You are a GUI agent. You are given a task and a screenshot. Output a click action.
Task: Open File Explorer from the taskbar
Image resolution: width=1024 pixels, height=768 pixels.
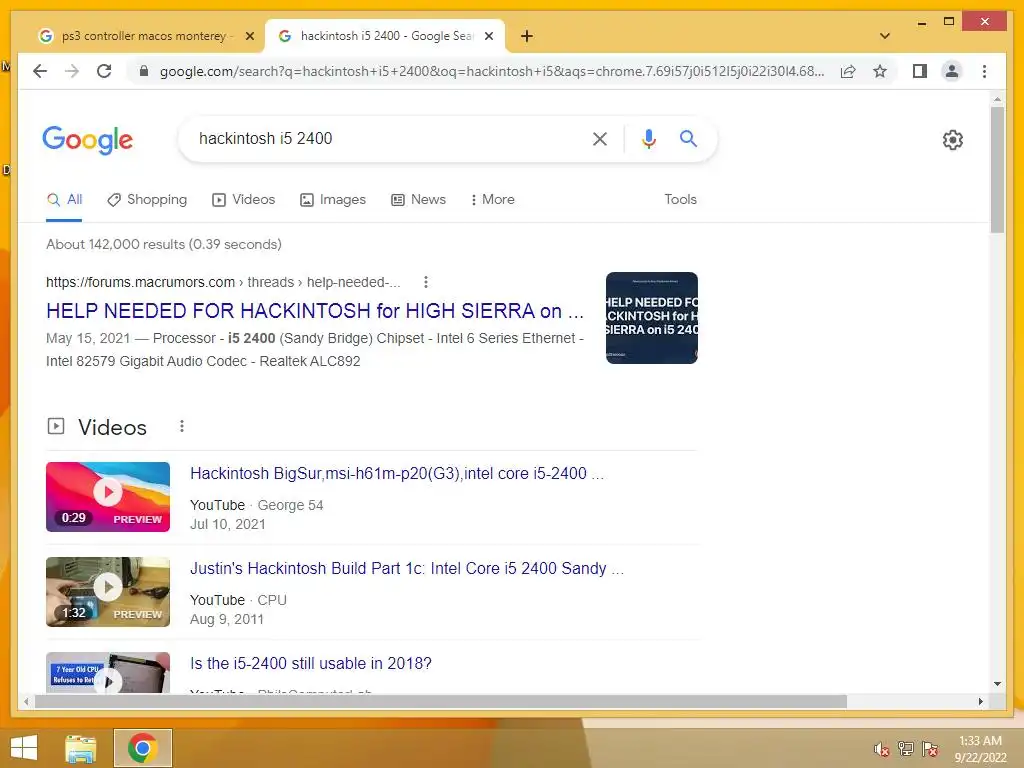coord(80,748)
